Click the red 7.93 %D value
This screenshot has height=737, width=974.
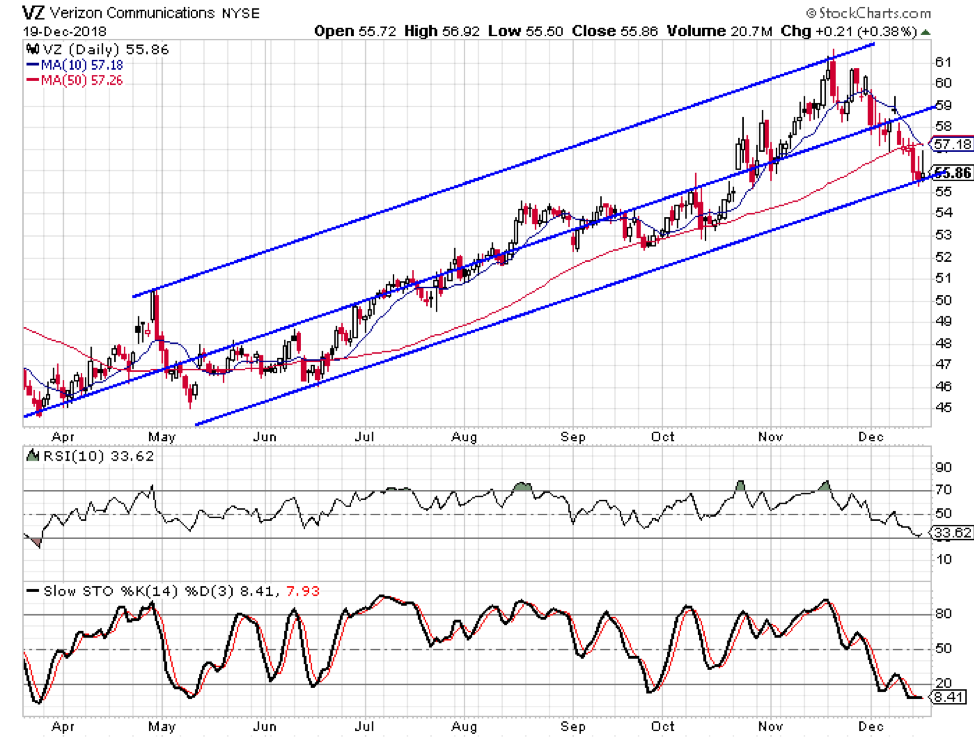[303, 591]
